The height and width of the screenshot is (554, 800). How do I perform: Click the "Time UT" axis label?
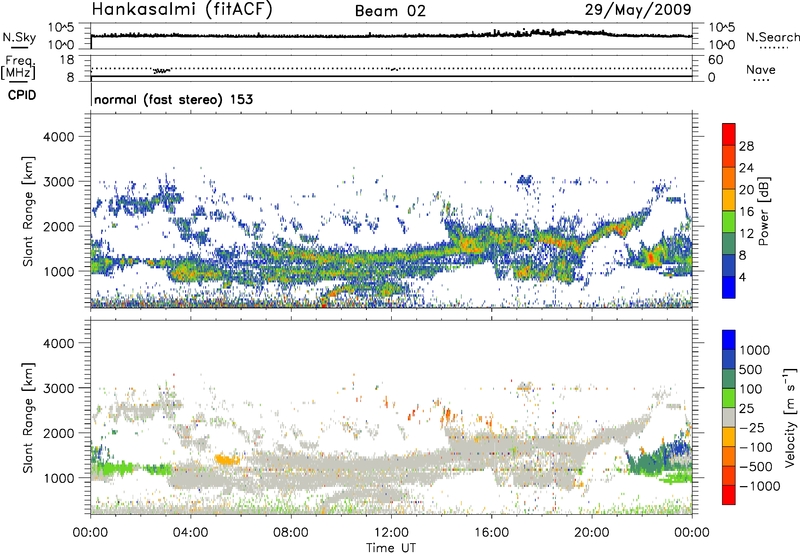[x=391, y=548]
